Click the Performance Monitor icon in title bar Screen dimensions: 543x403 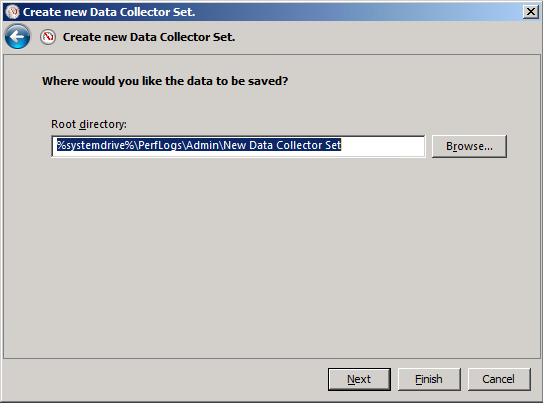pos(12,12)
